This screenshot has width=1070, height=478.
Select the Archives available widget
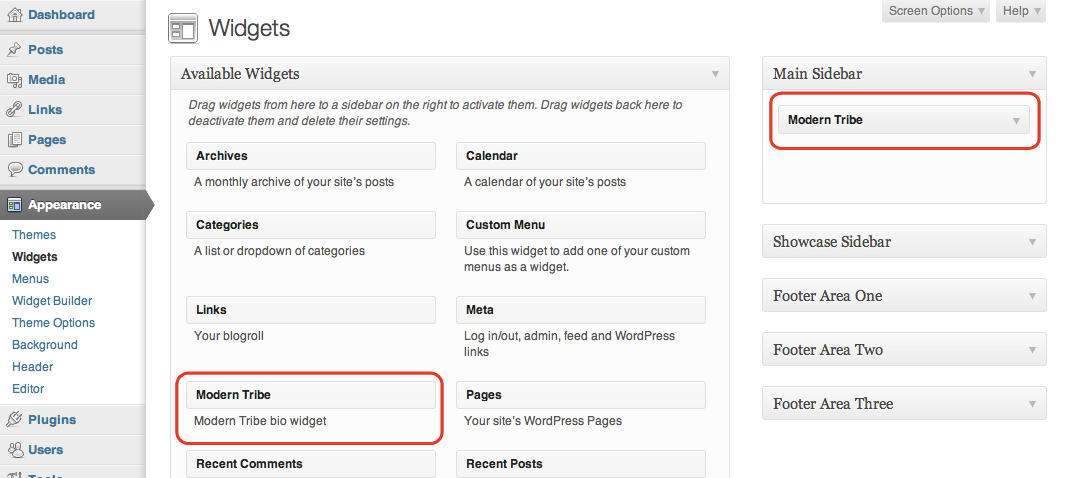(x=310, y=156)
